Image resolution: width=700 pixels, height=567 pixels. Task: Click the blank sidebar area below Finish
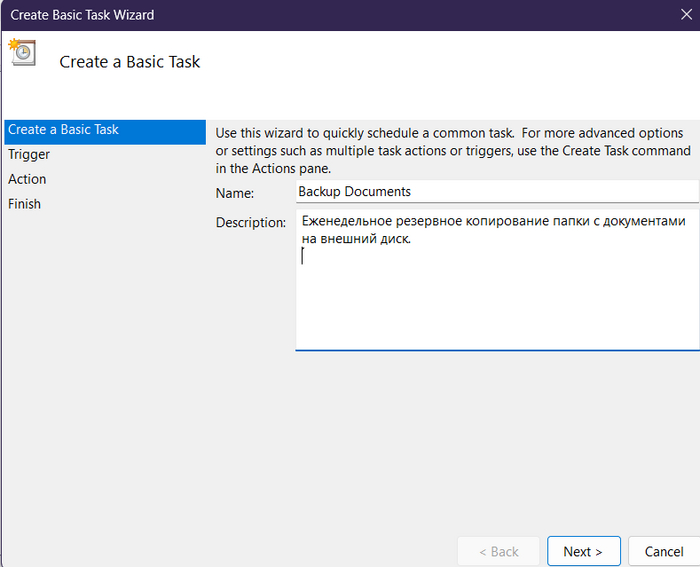click(x=100, y=380)
